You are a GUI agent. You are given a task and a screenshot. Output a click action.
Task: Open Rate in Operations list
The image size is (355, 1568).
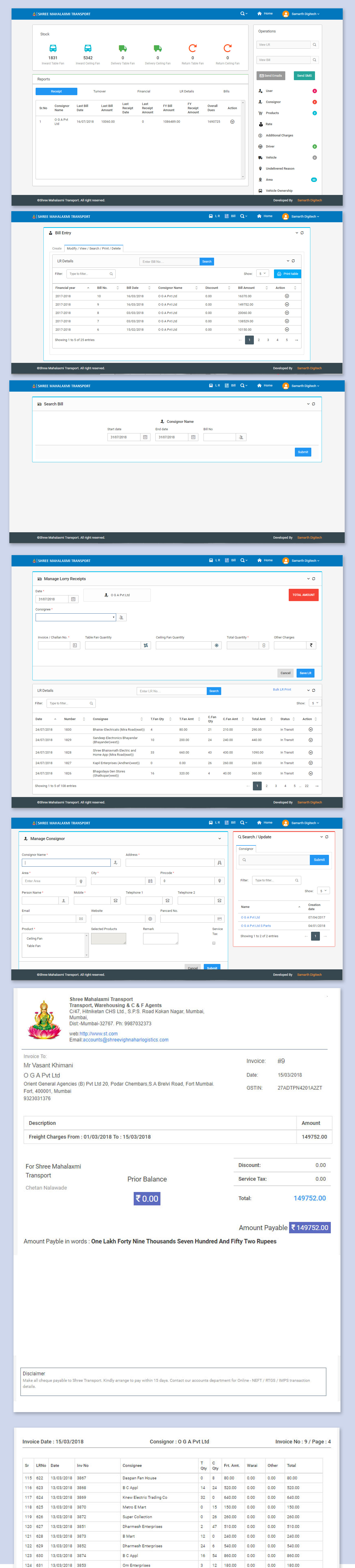[269, 124]
